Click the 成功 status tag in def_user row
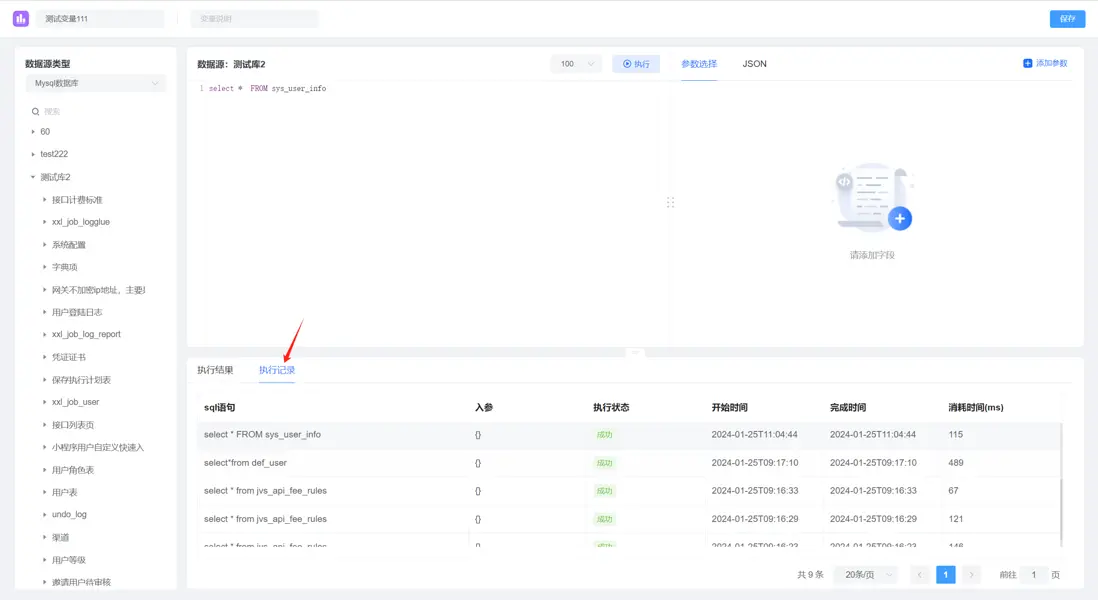Image resolution: width=1098 pixels, height=600 pixels. tap(604, 463)
